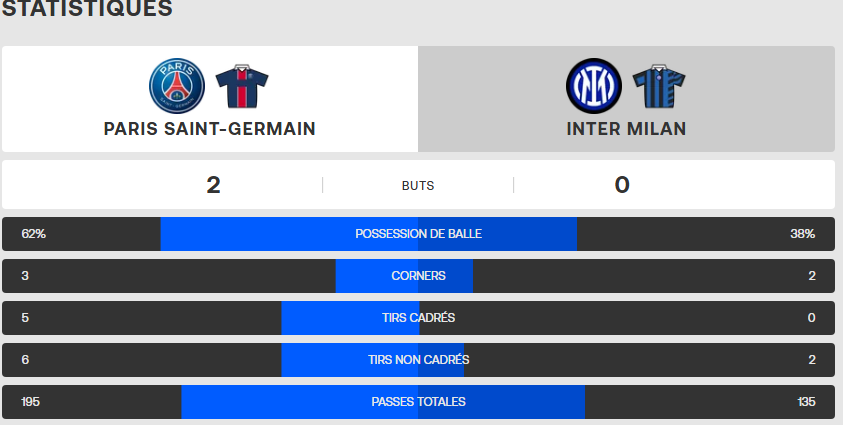Click the Paris Saint-Germain club crest

click(x=177, y=85)
